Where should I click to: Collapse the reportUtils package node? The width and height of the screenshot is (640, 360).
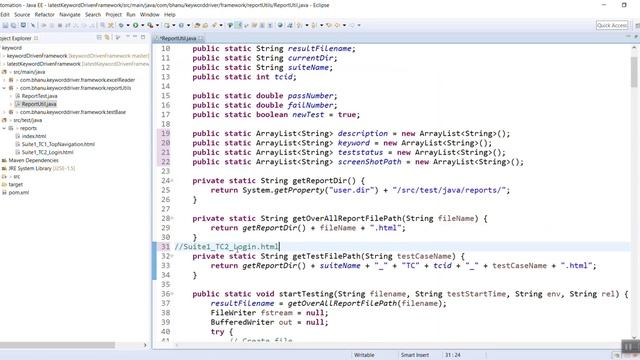pyautogui.click(x=4, y=88)
